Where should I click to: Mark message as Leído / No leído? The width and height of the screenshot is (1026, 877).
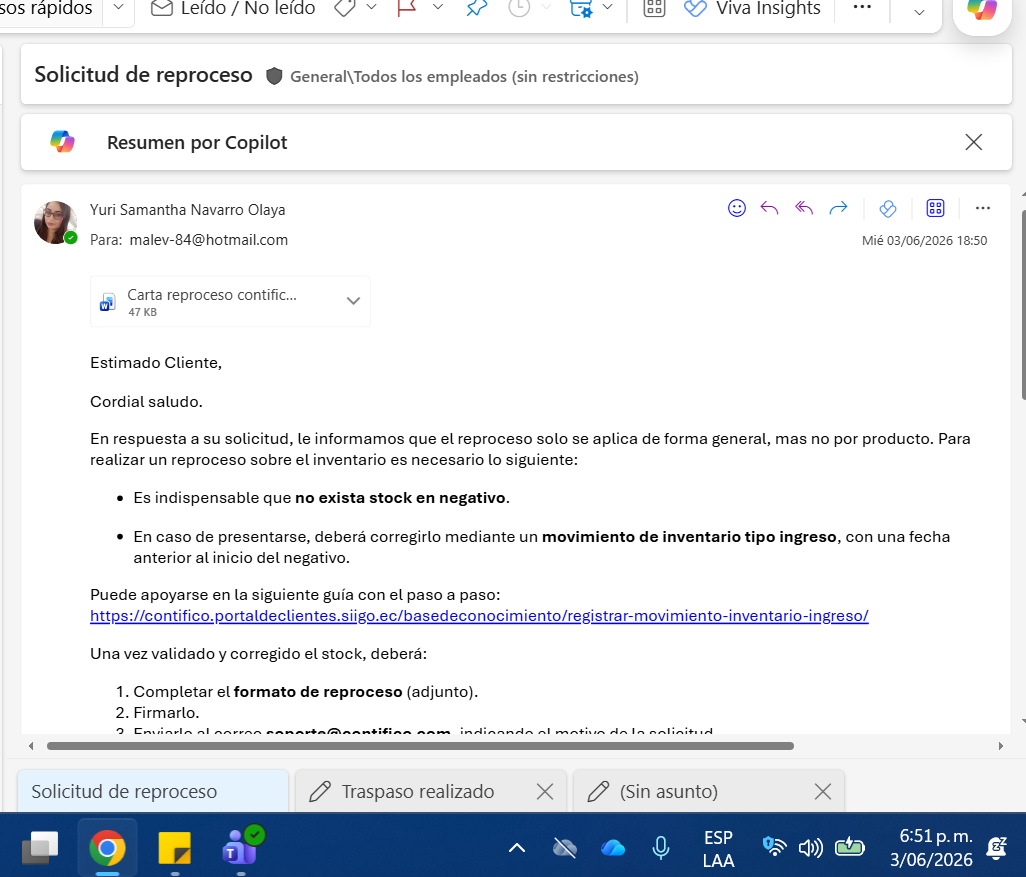point(233,8)
